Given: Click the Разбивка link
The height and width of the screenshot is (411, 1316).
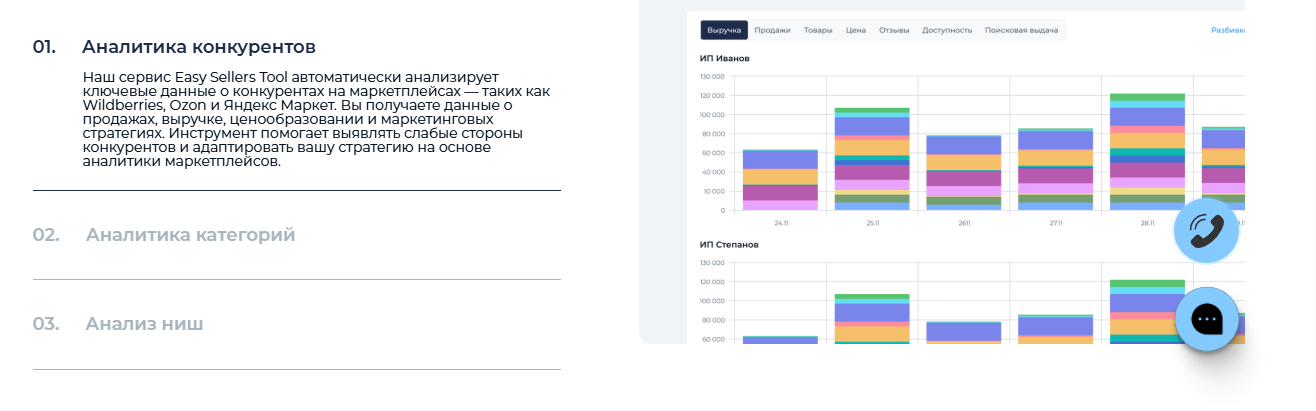Looking at the screenshot, I should tap(1228, 30).
